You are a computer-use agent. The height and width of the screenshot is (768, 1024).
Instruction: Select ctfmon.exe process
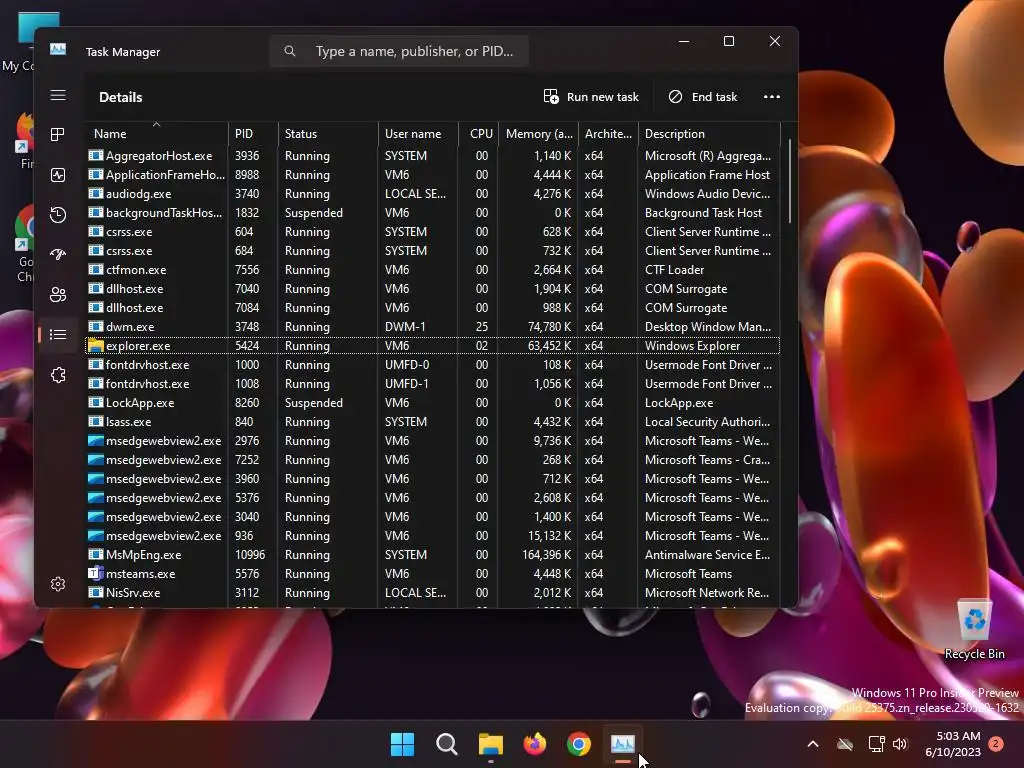tap(432, 269)
